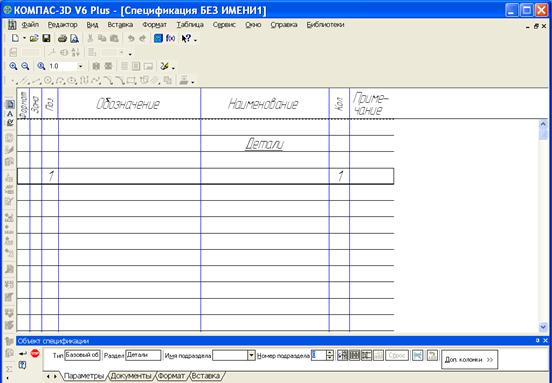552x383 pixels.
Task: Click the document icon before Доп. колонки
Action: [432, 356]
